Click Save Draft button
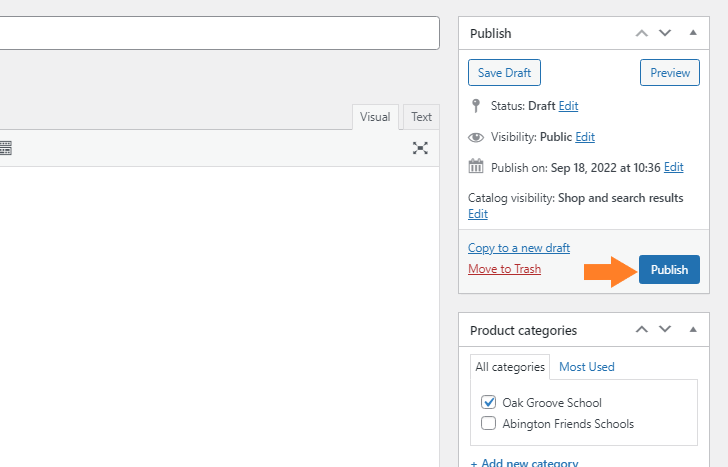Viewport: 728px width, 467px height. click(x=504, y=73)
